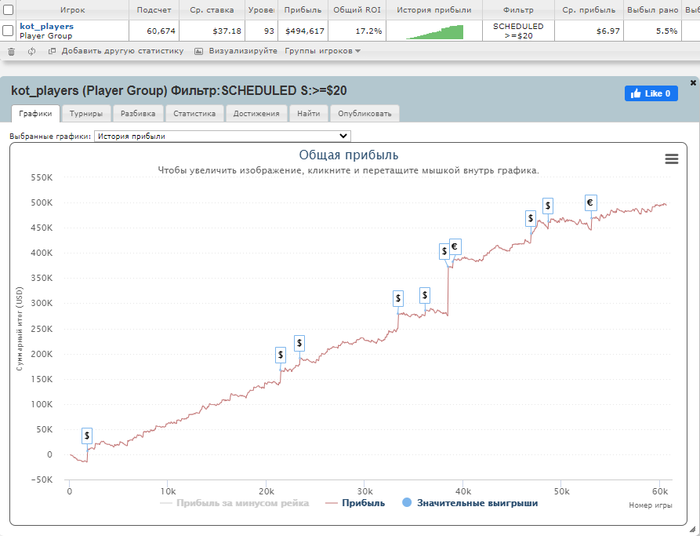Toggle the Прибыль legend series
Viewport: 700px width, 536px height.
point(355,503)
